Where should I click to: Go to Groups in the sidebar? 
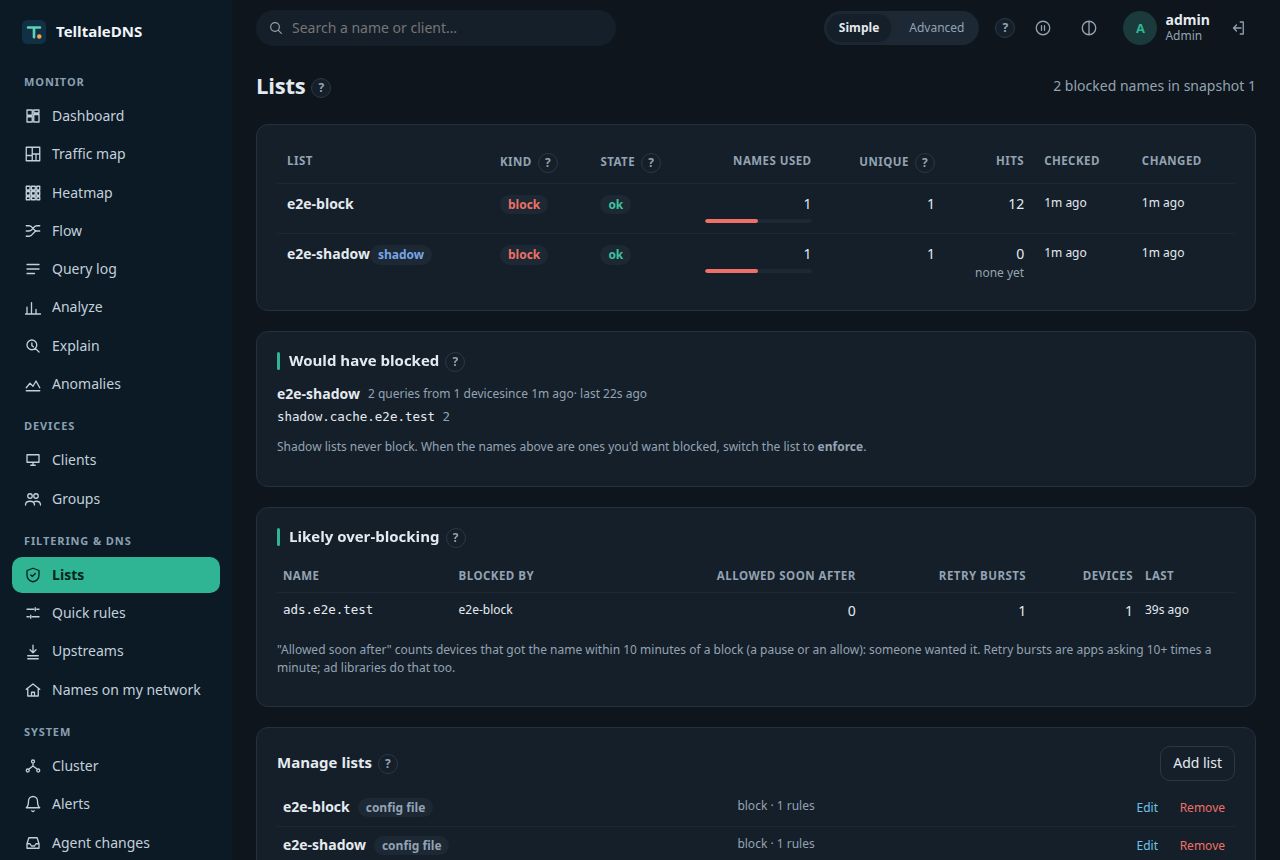pos(116,499)
